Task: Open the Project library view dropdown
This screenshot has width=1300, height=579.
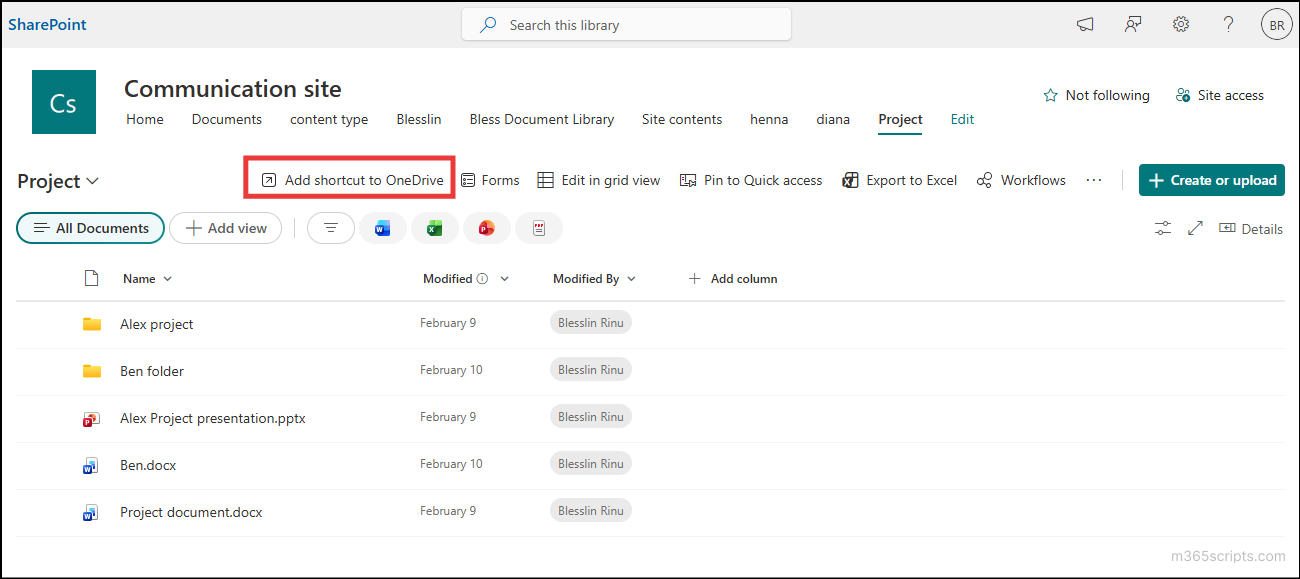Action: click(57, 181)
